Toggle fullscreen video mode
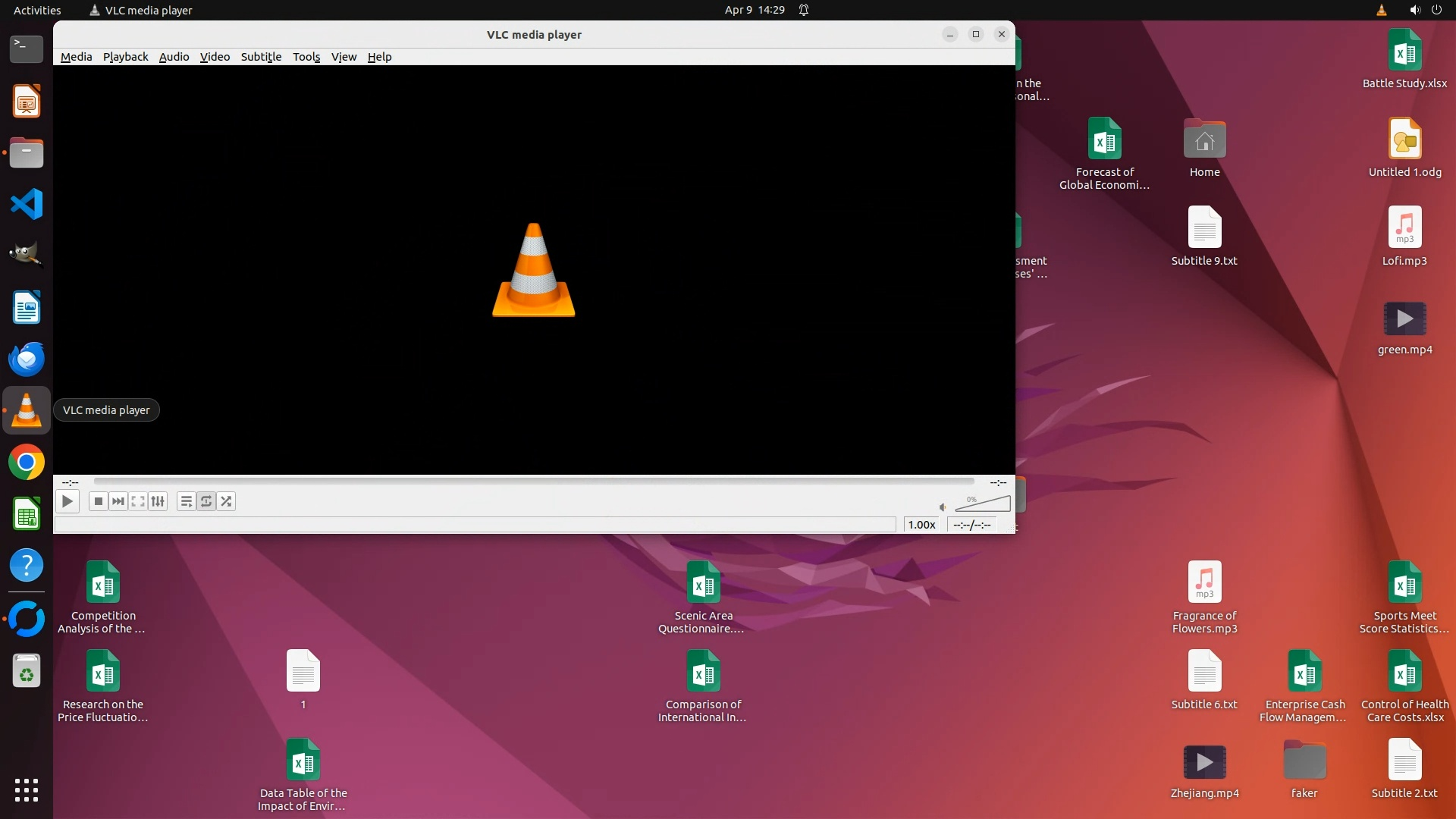The width and height of the screenshot is (1456, 819). coord(137,501)
